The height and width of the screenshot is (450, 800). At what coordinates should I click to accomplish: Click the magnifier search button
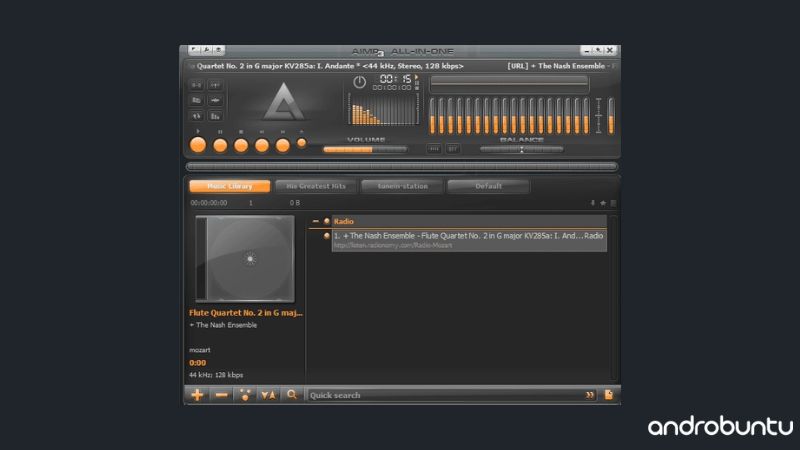pos(292,395)
